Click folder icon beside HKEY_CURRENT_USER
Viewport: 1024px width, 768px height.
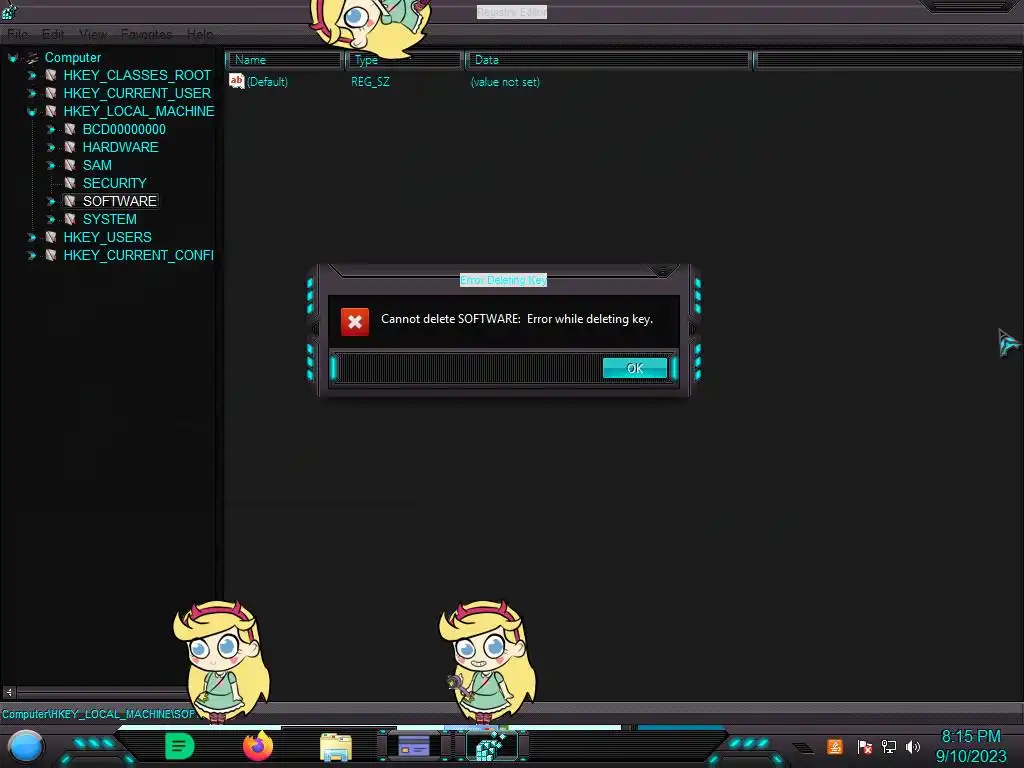click(x=50, y=93)
